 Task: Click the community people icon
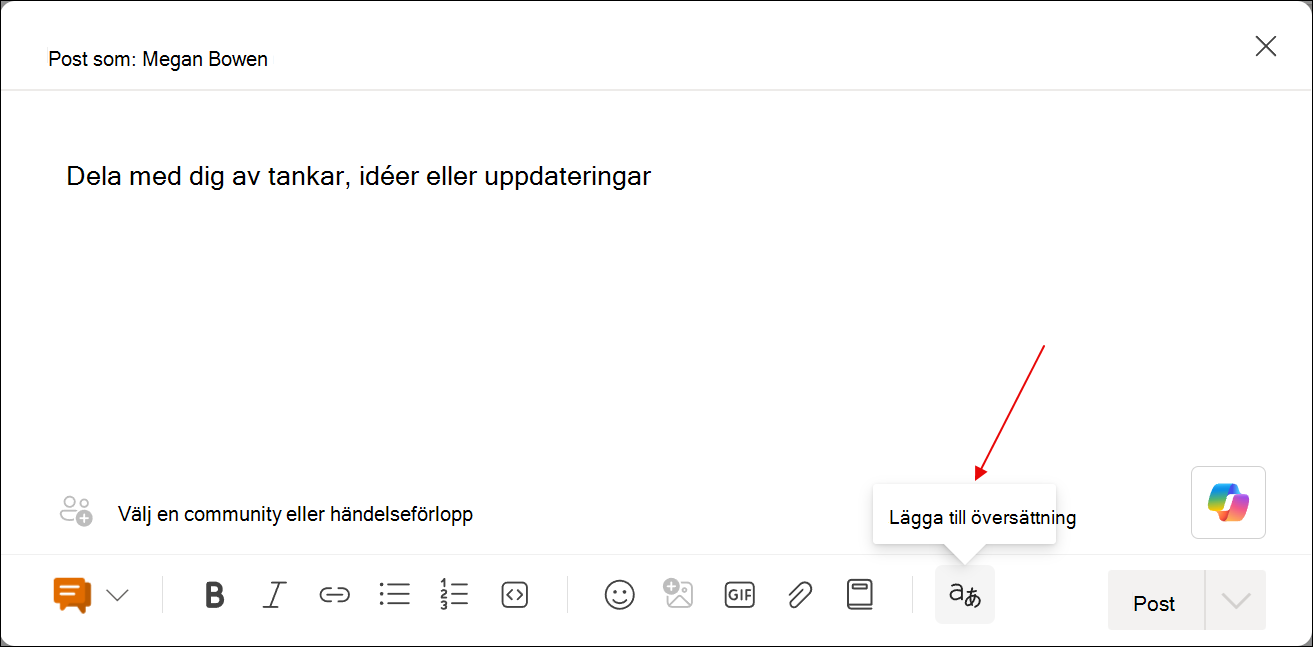pyautogui.click(x=76, y=511)
